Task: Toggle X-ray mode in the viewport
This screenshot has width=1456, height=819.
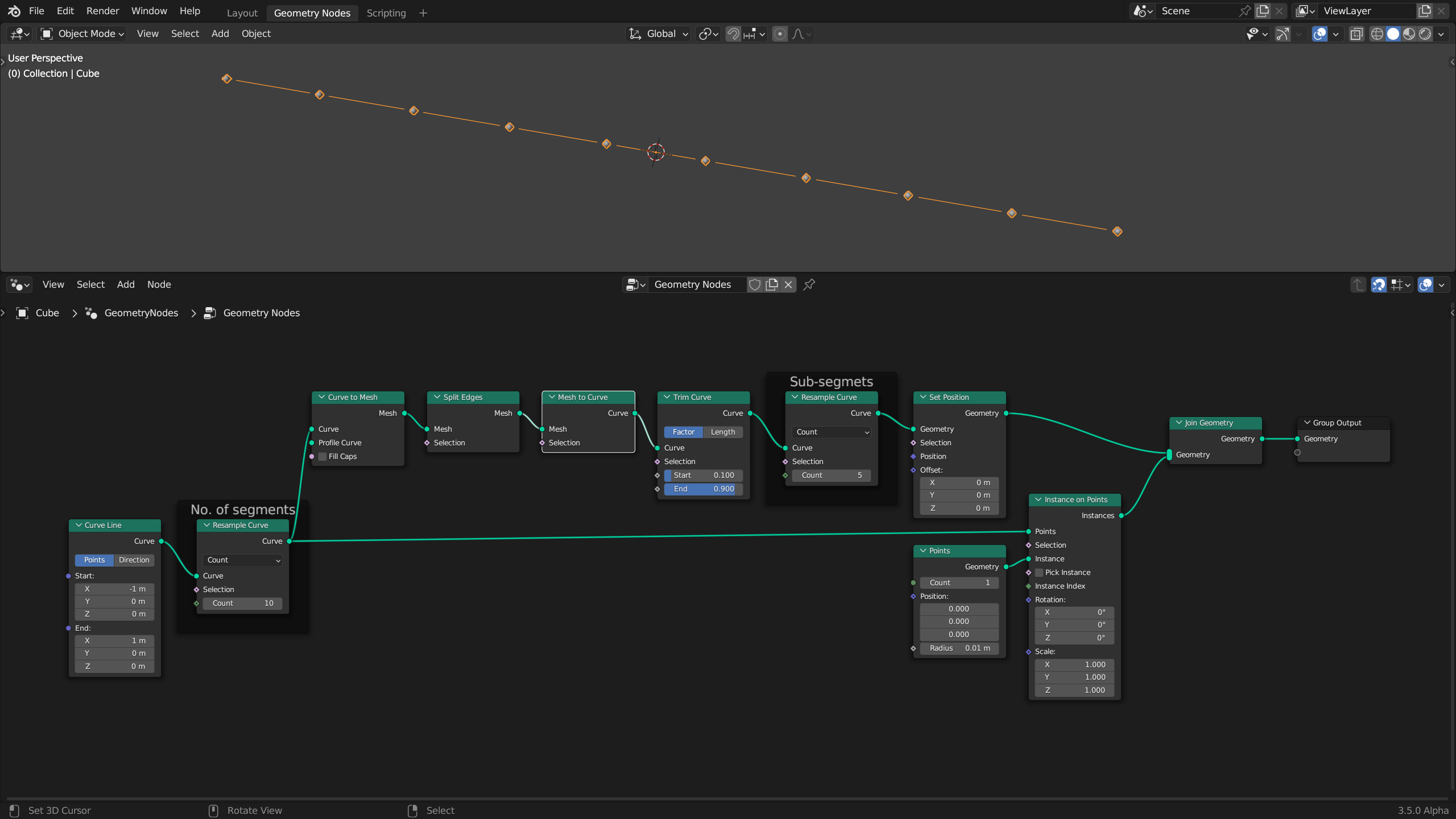Action: coord(1356,34)
